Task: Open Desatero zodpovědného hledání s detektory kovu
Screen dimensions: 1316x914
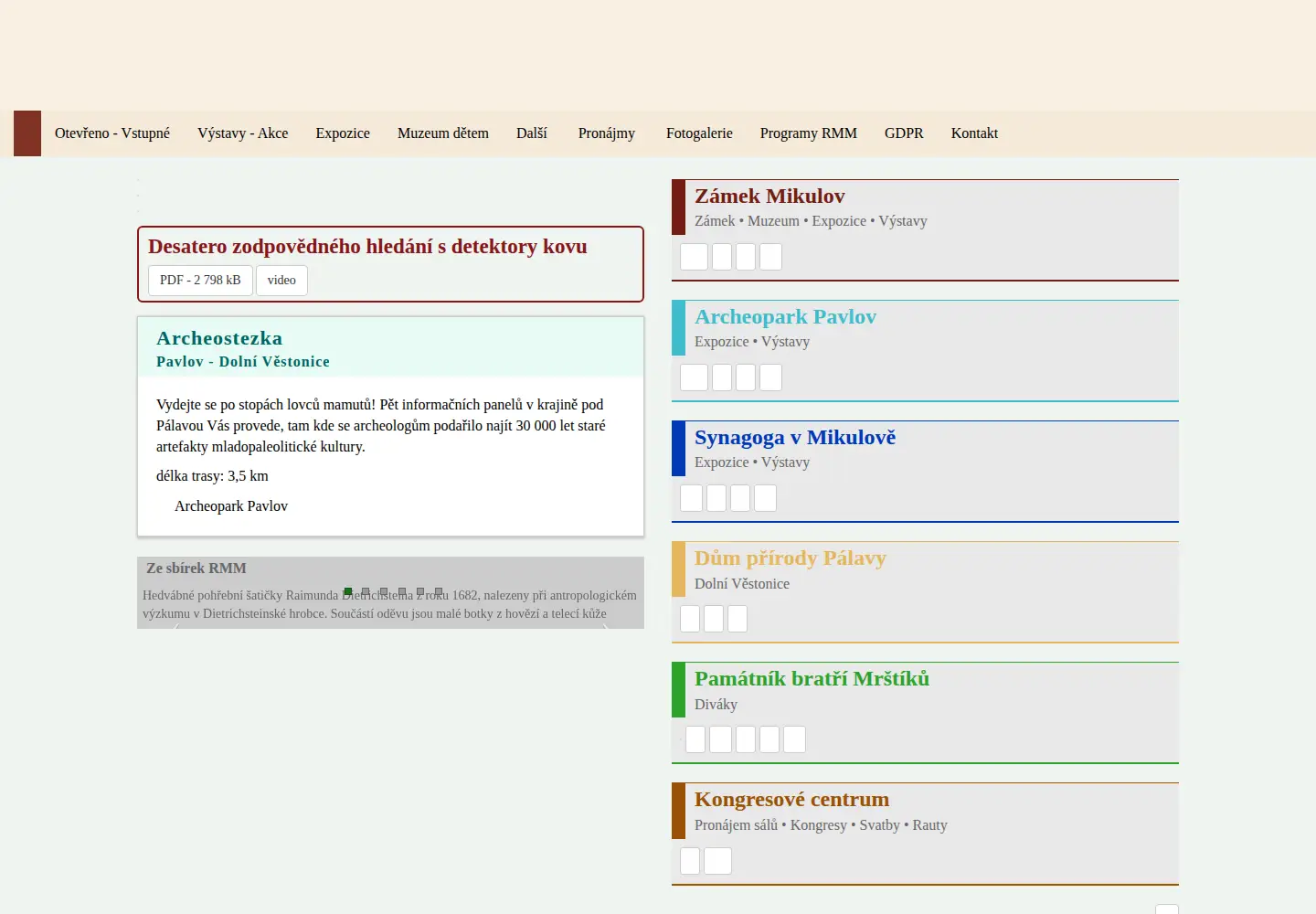Action: pyautogui.click(x=367, y=247)
